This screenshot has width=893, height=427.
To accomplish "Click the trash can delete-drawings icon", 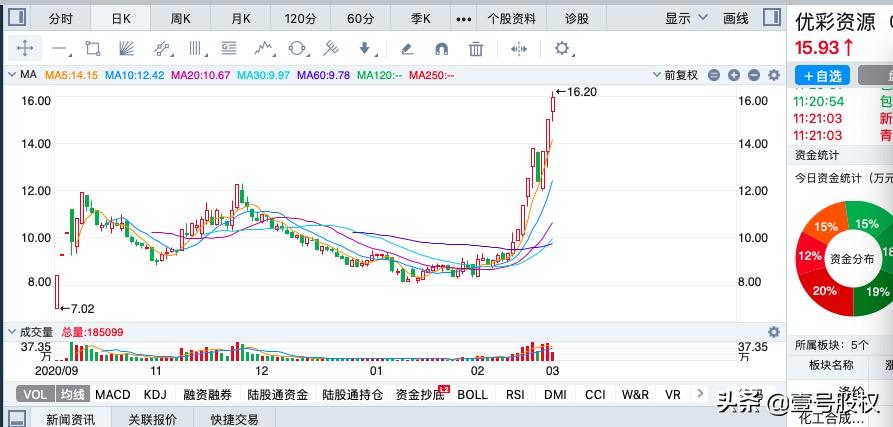I will [476, 48].
